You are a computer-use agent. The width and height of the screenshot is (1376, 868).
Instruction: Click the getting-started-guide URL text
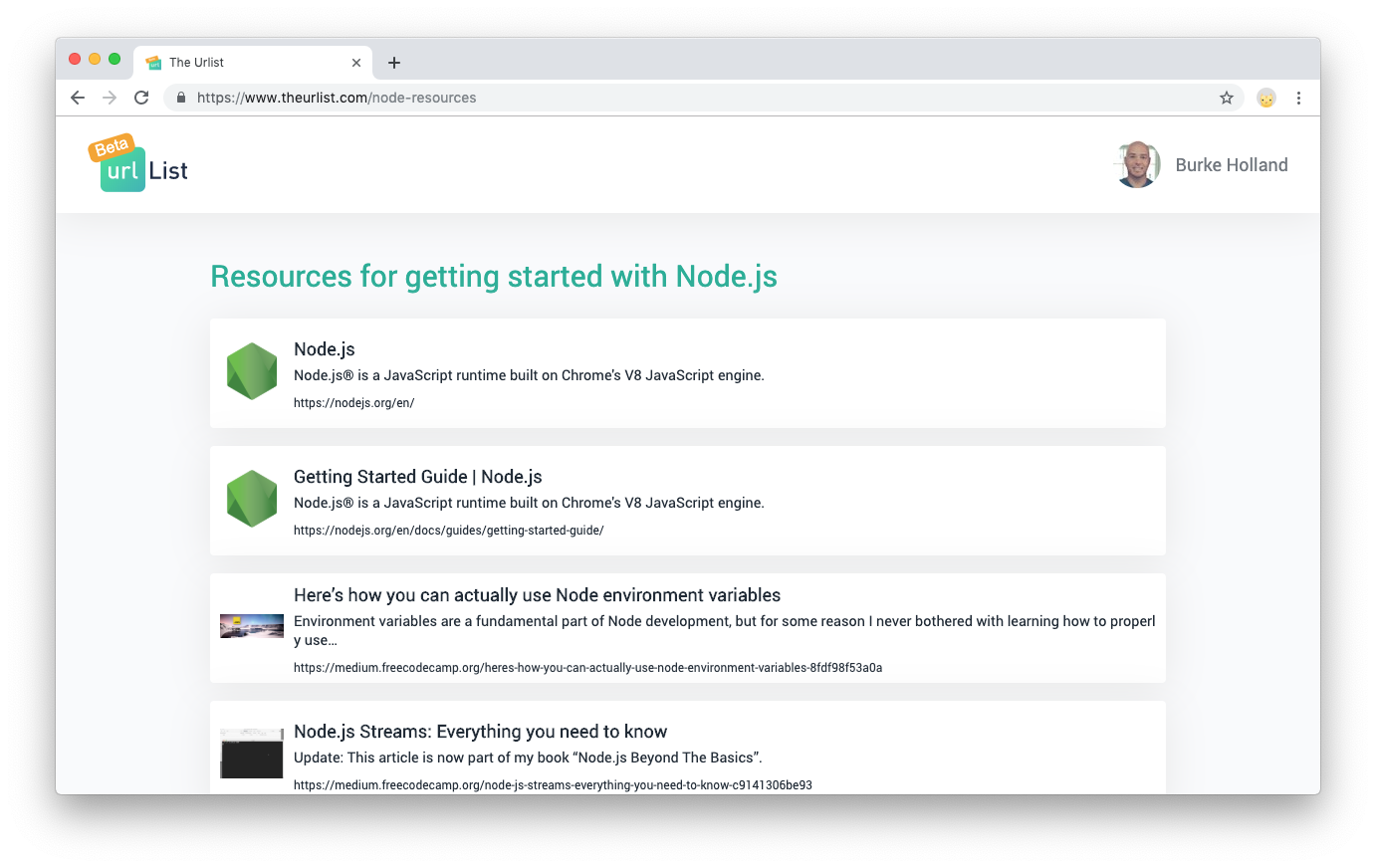coord(449,531)
